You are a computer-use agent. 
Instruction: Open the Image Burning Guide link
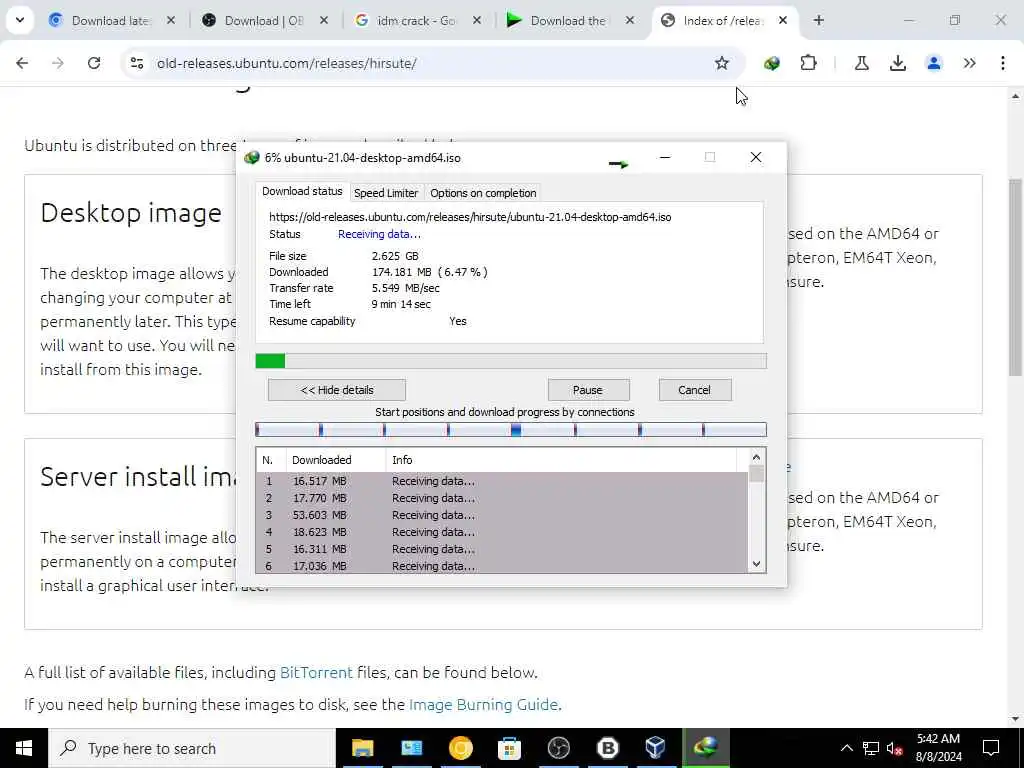(x=483, y=704)
